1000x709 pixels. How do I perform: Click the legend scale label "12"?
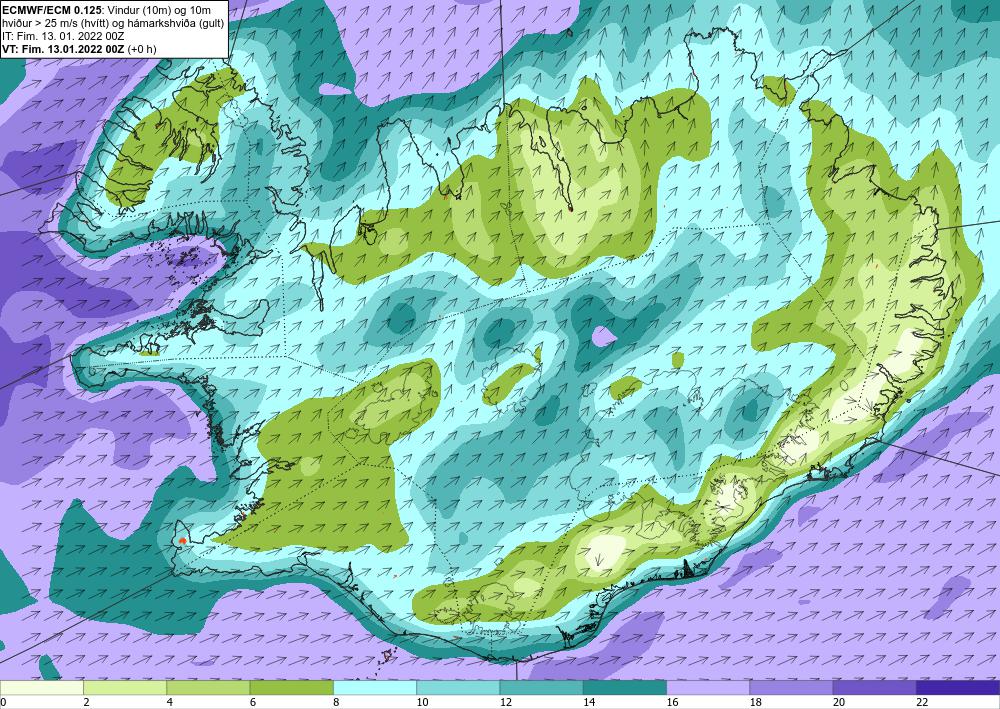tap(505, 702)
